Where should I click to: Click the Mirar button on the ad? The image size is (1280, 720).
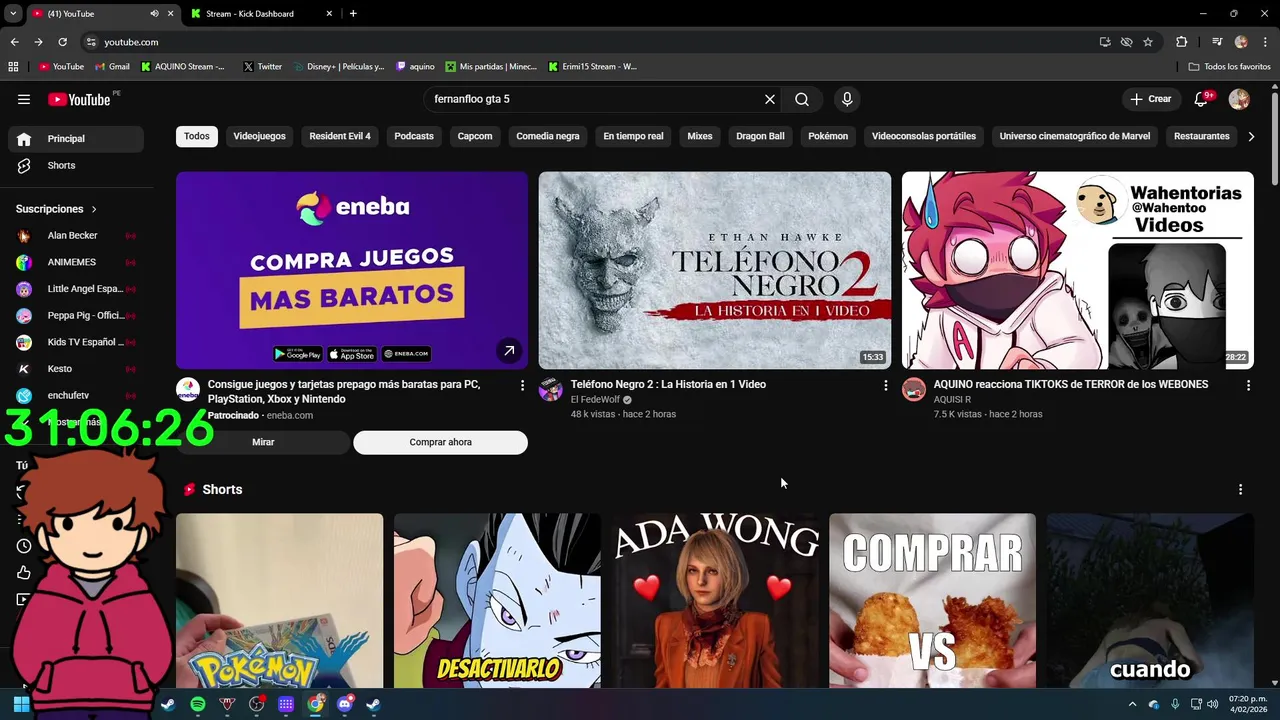click(x=263, y=442)
